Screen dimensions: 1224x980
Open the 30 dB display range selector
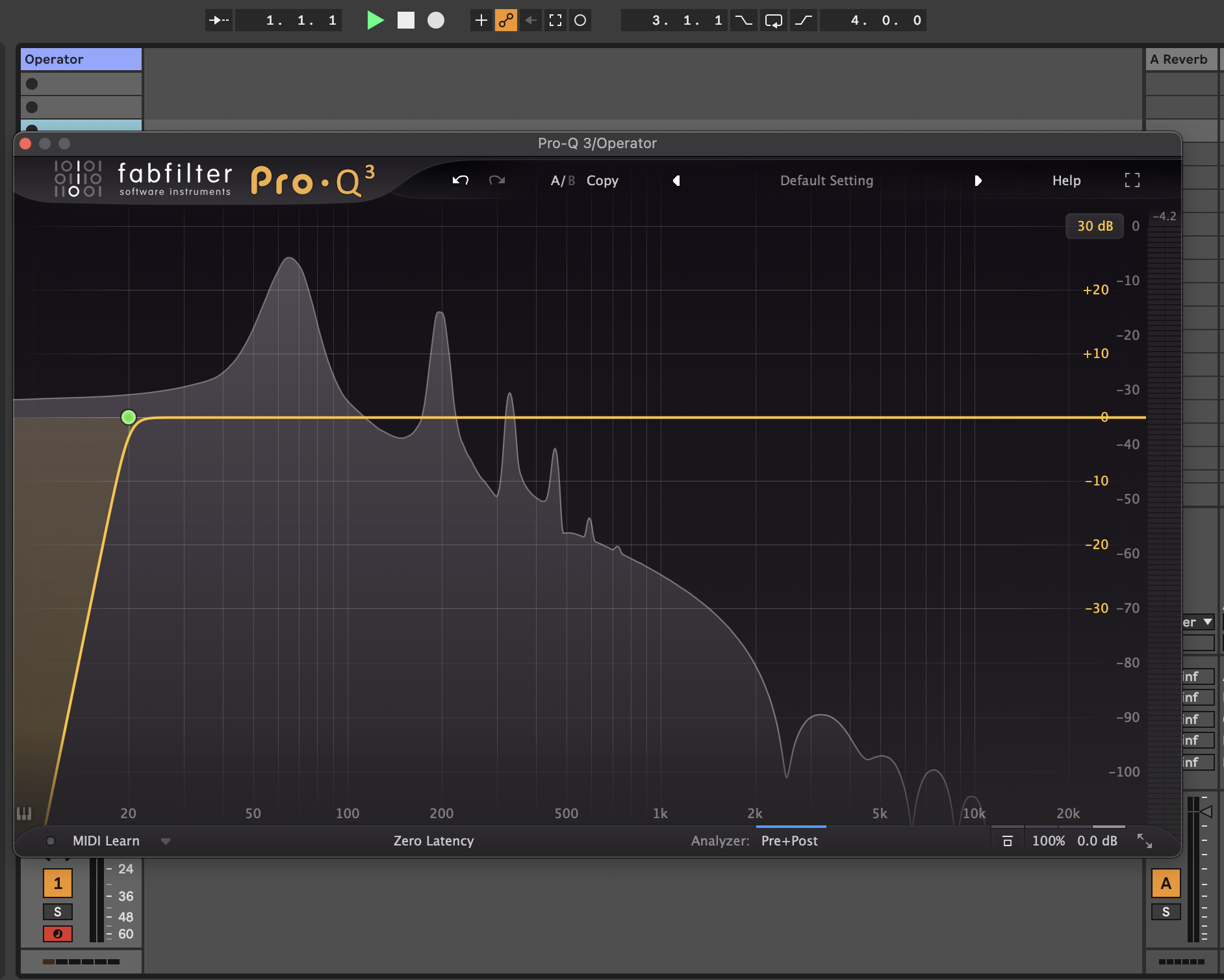pos(1095,226)
